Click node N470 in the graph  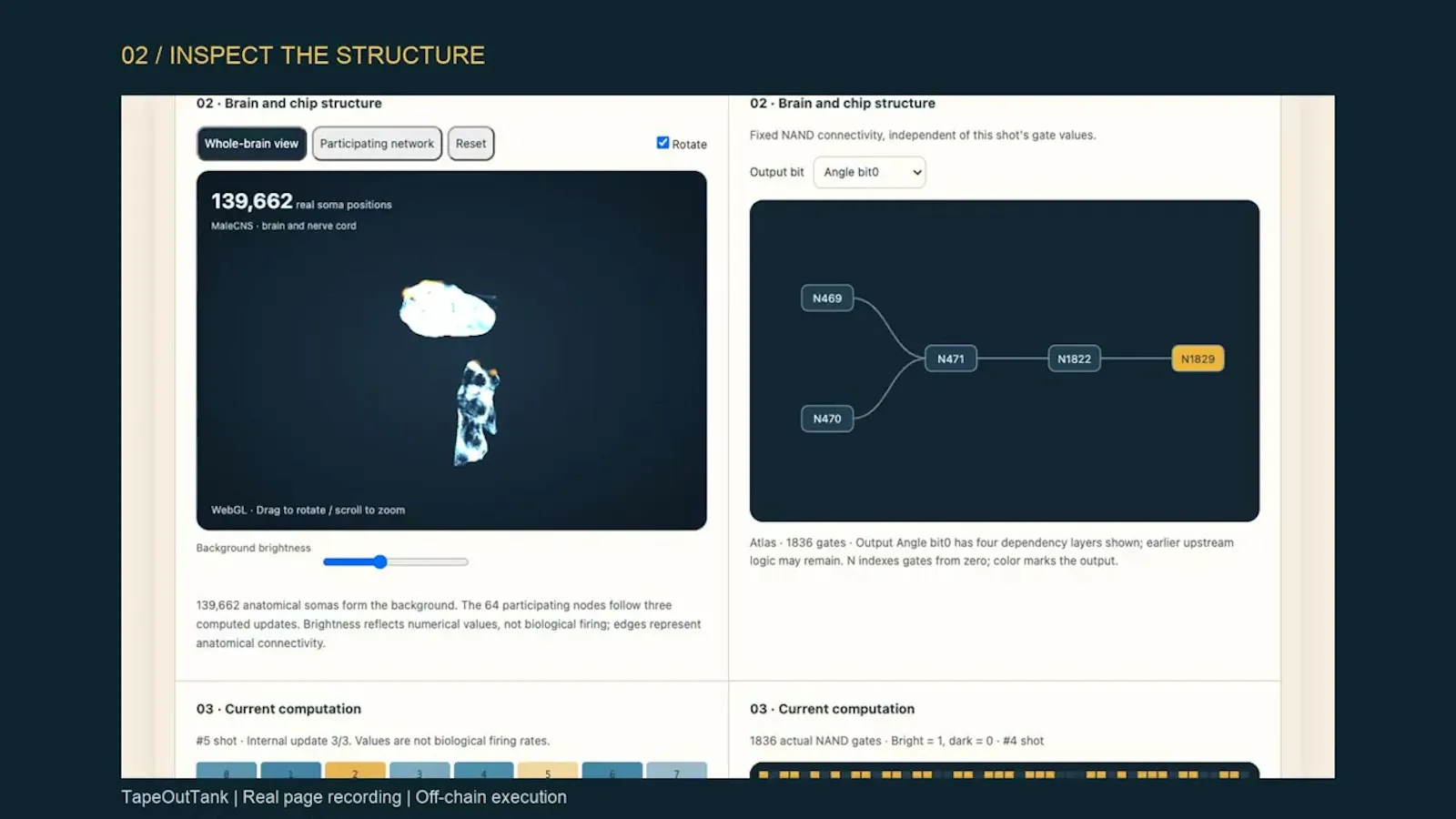point(827,419)
